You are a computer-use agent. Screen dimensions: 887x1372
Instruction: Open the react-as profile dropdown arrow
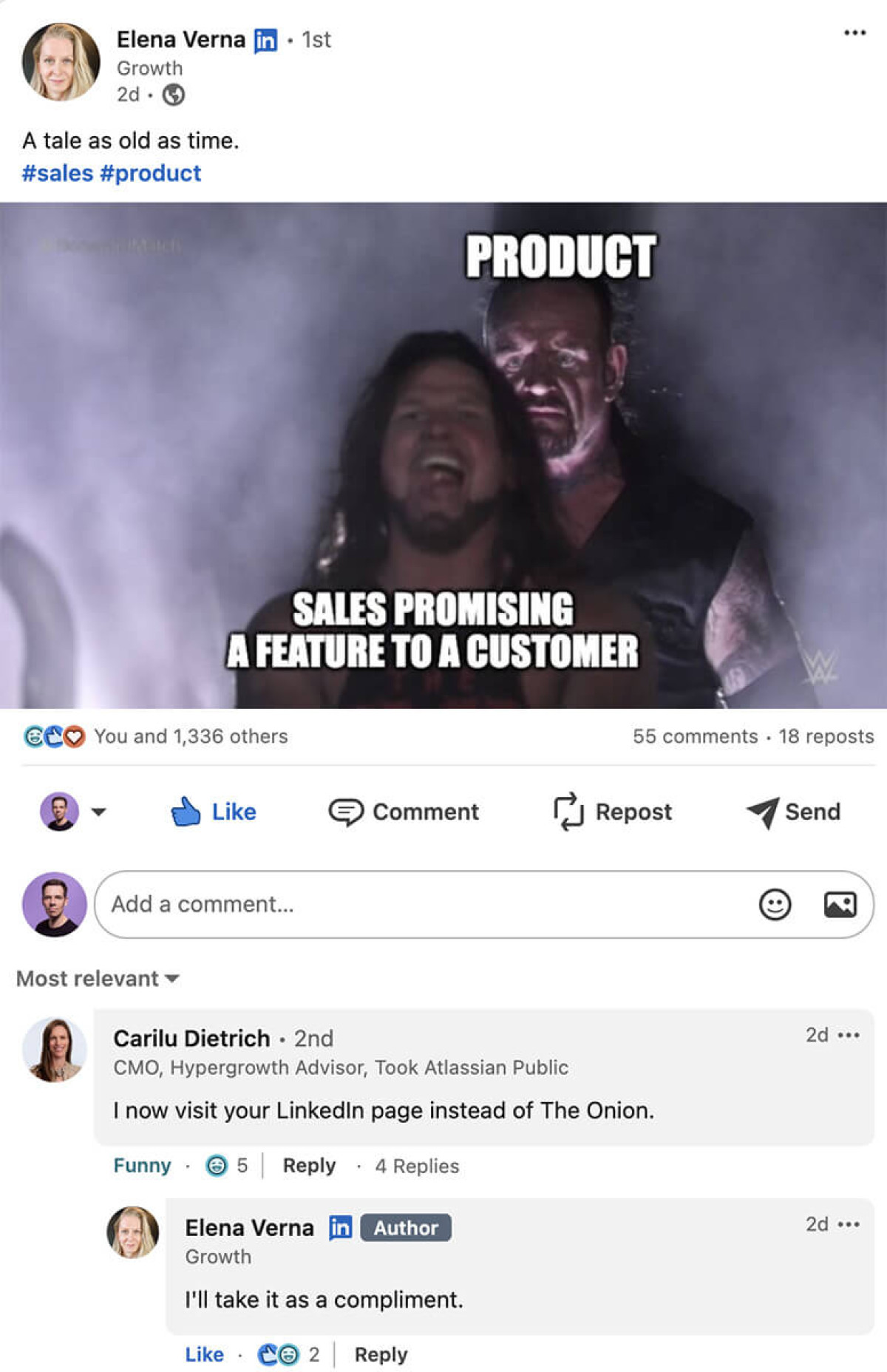tap(98, 812)
